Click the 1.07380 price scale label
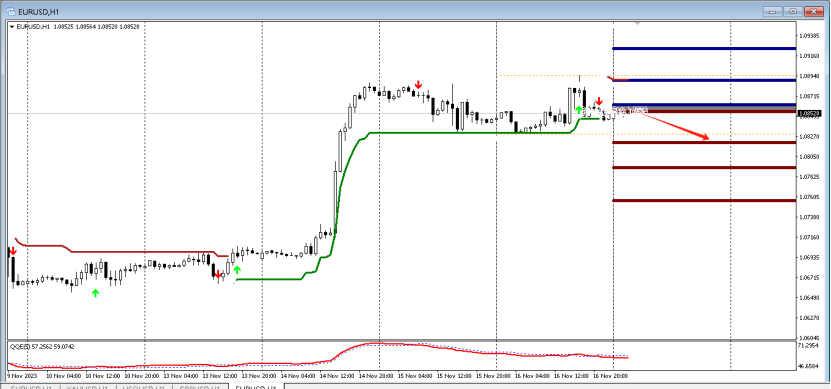This screenshot has width=831, height=389. pos(809,217)
